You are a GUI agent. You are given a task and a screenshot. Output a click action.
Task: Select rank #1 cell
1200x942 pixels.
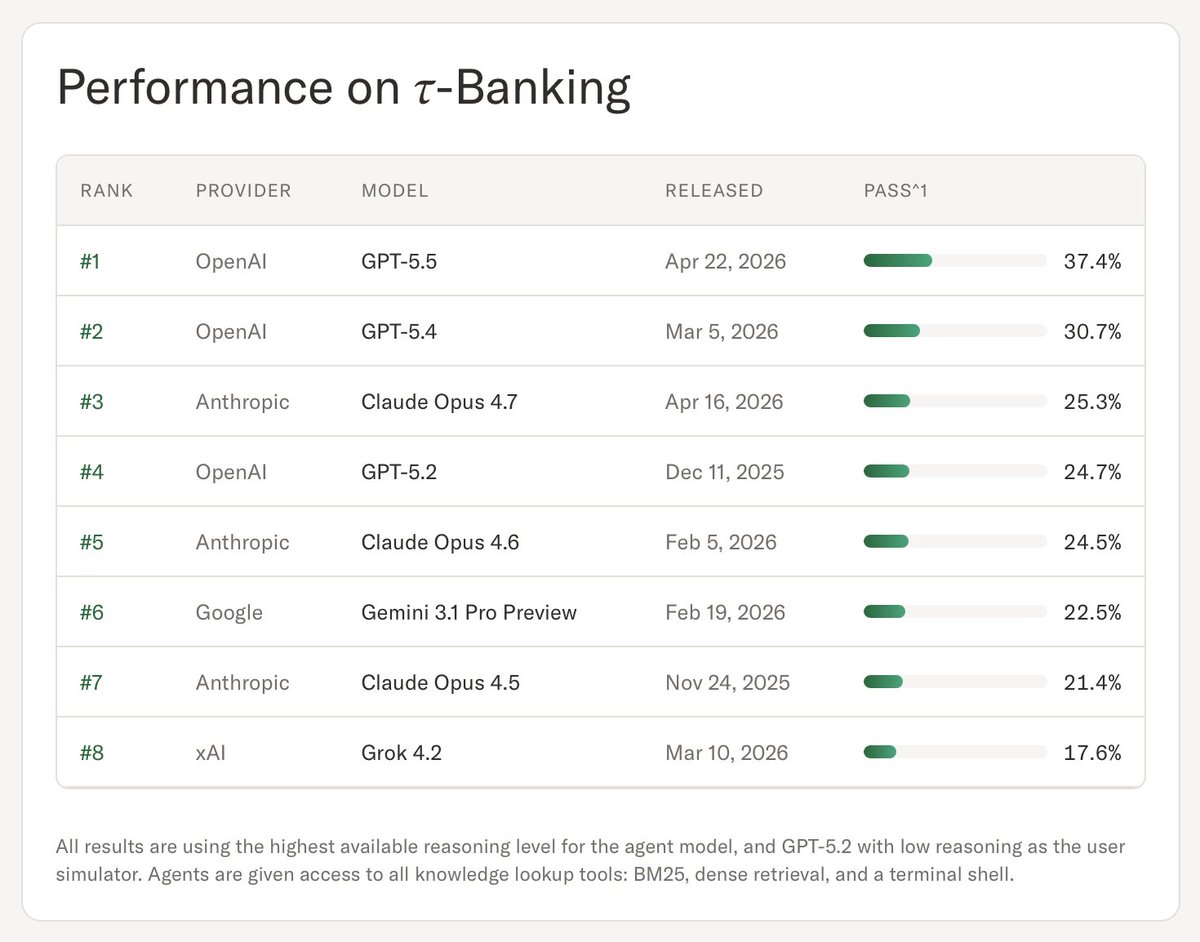92,261
